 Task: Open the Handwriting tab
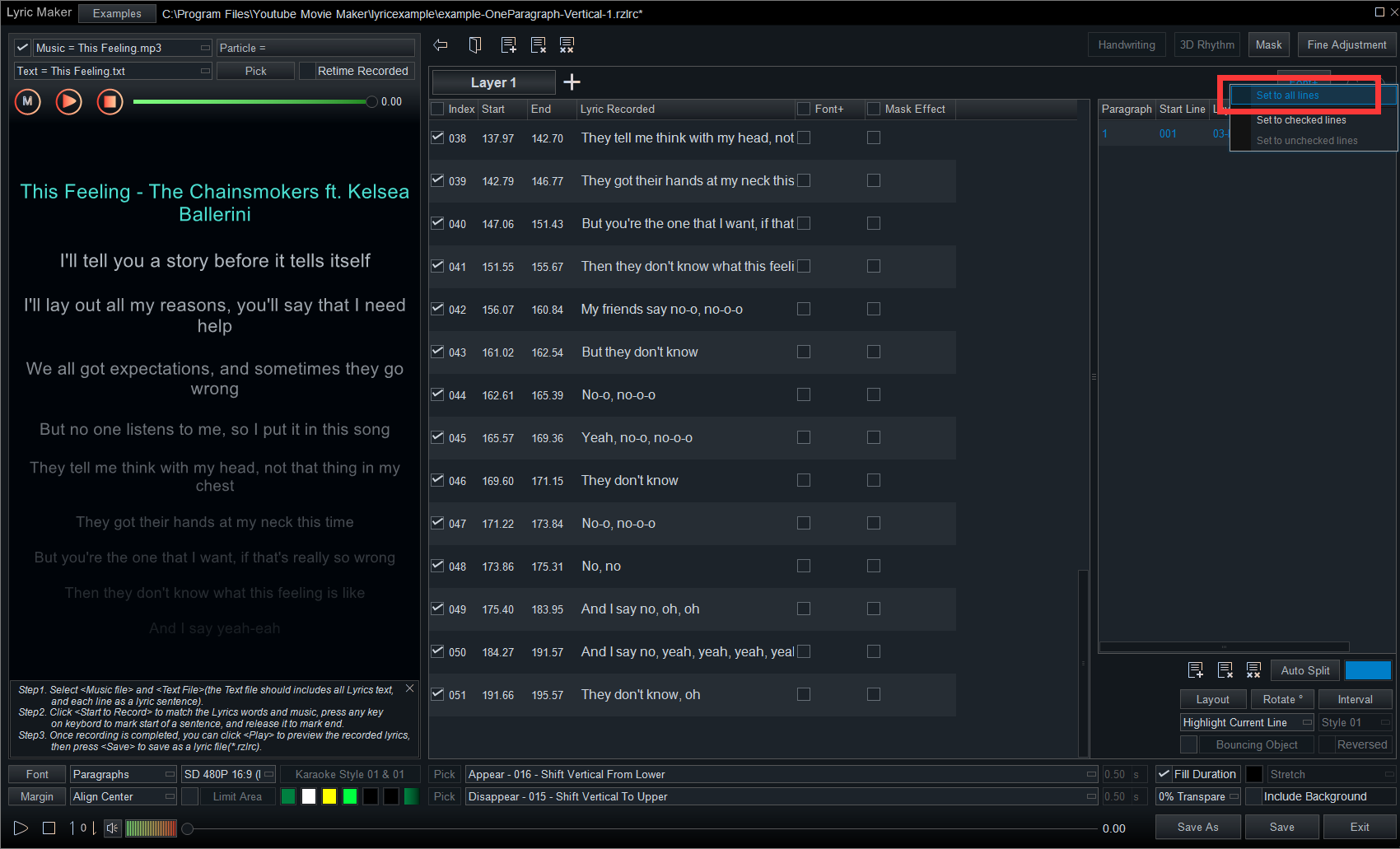tap(1127, 44)
